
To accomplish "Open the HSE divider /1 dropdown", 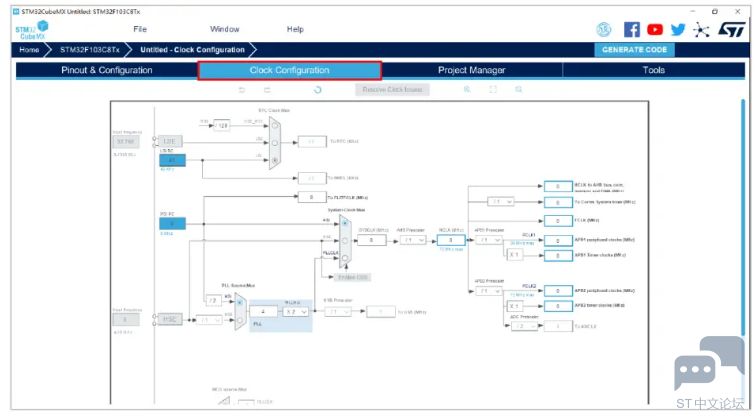I will coord(210,320).
